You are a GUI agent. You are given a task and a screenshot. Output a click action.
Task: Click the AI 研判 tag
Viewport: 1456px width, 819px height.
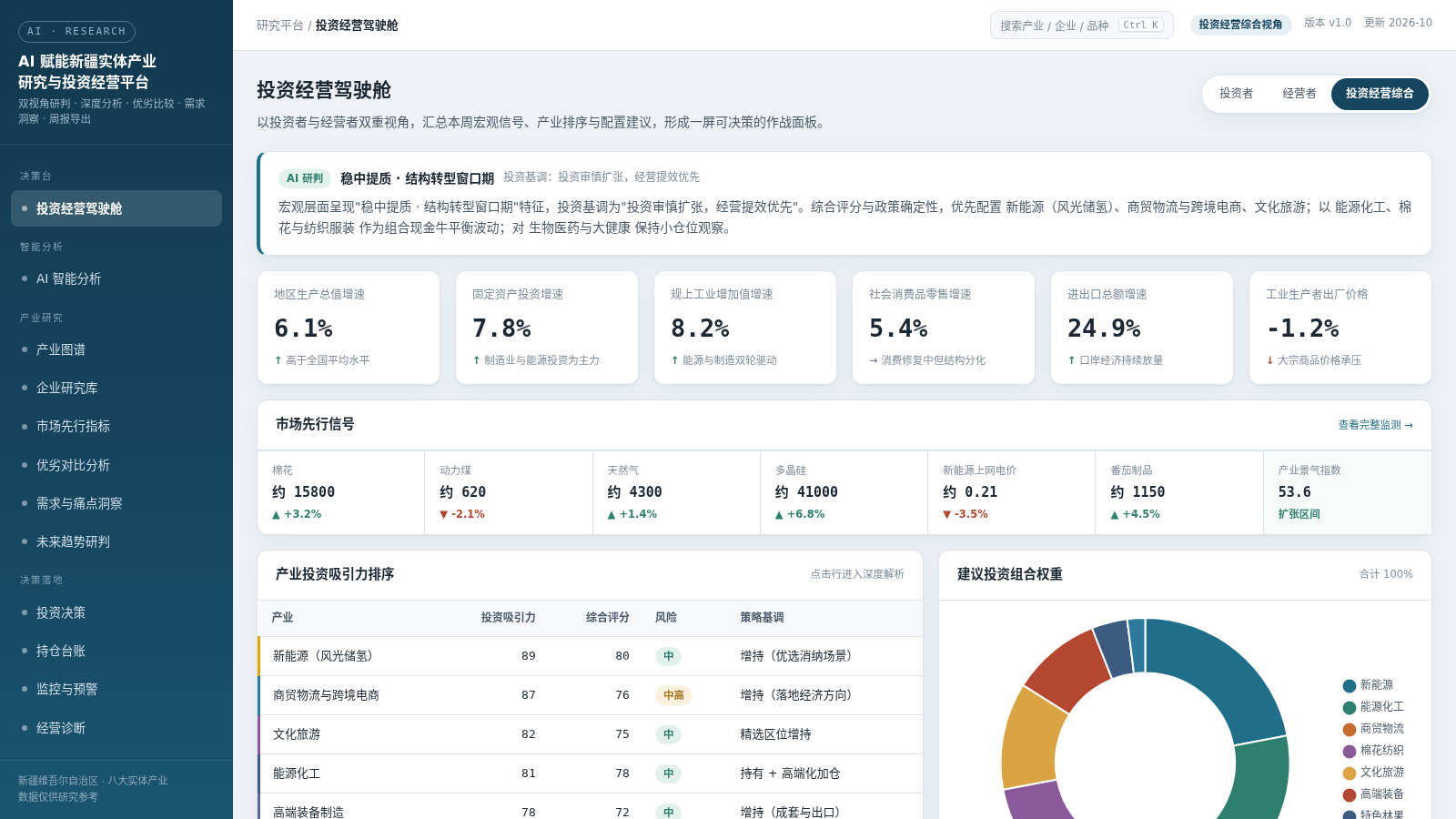pos(305,178)
